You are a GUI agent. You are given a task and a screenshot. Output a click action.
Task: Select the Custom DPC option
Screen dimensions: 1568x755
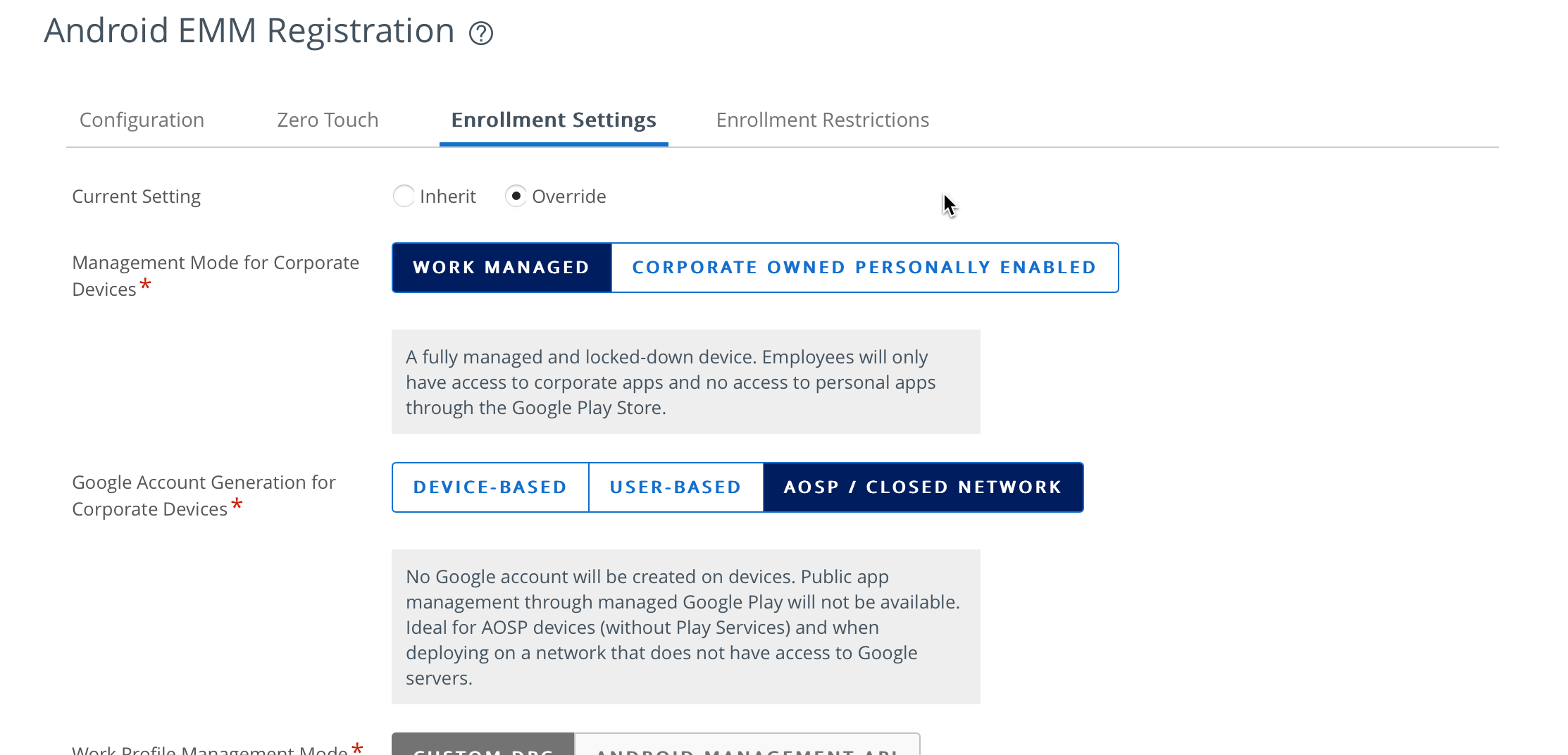coord(483,747)
